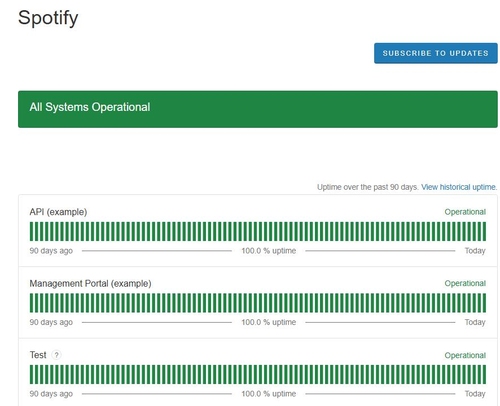Click Operational status for Test component
Image resolution: width=500 pixels, height=406 pixels.
[465, 355]
